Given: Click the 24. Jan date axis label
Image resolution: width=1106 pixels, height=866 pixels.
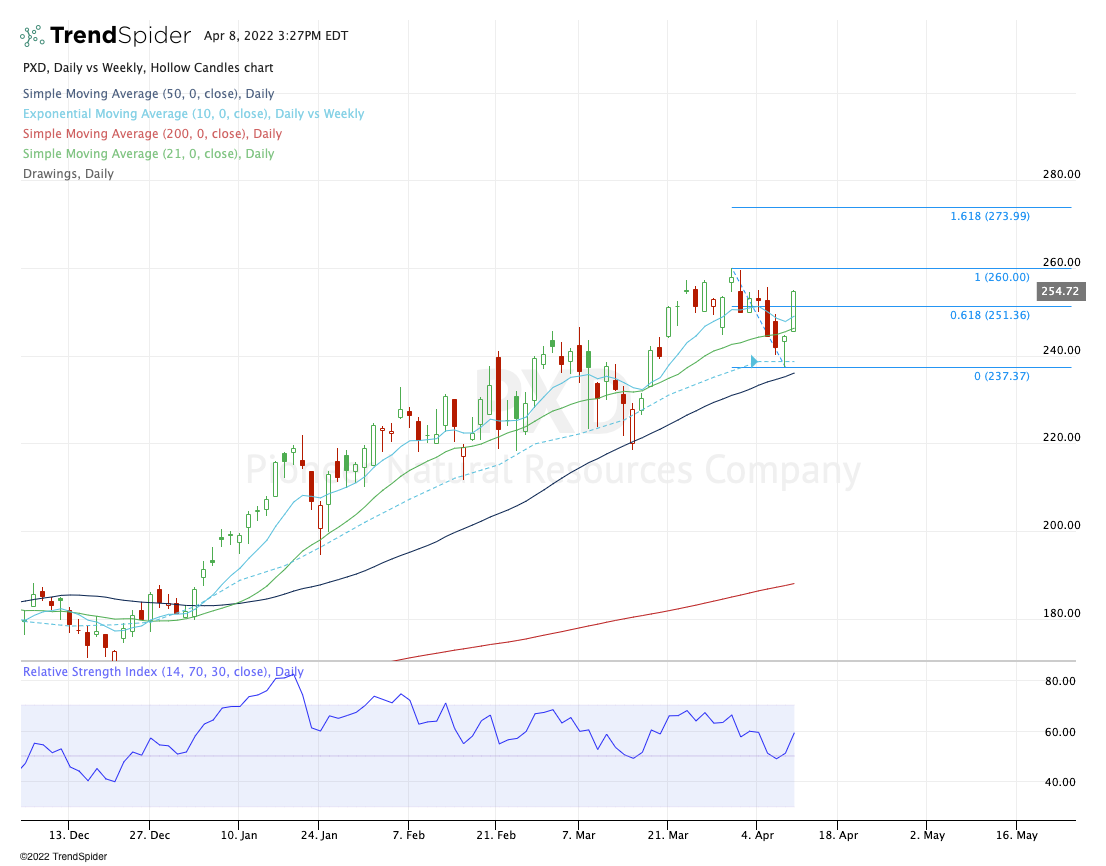Looking at the screenshot, I should tap(318, 835).
